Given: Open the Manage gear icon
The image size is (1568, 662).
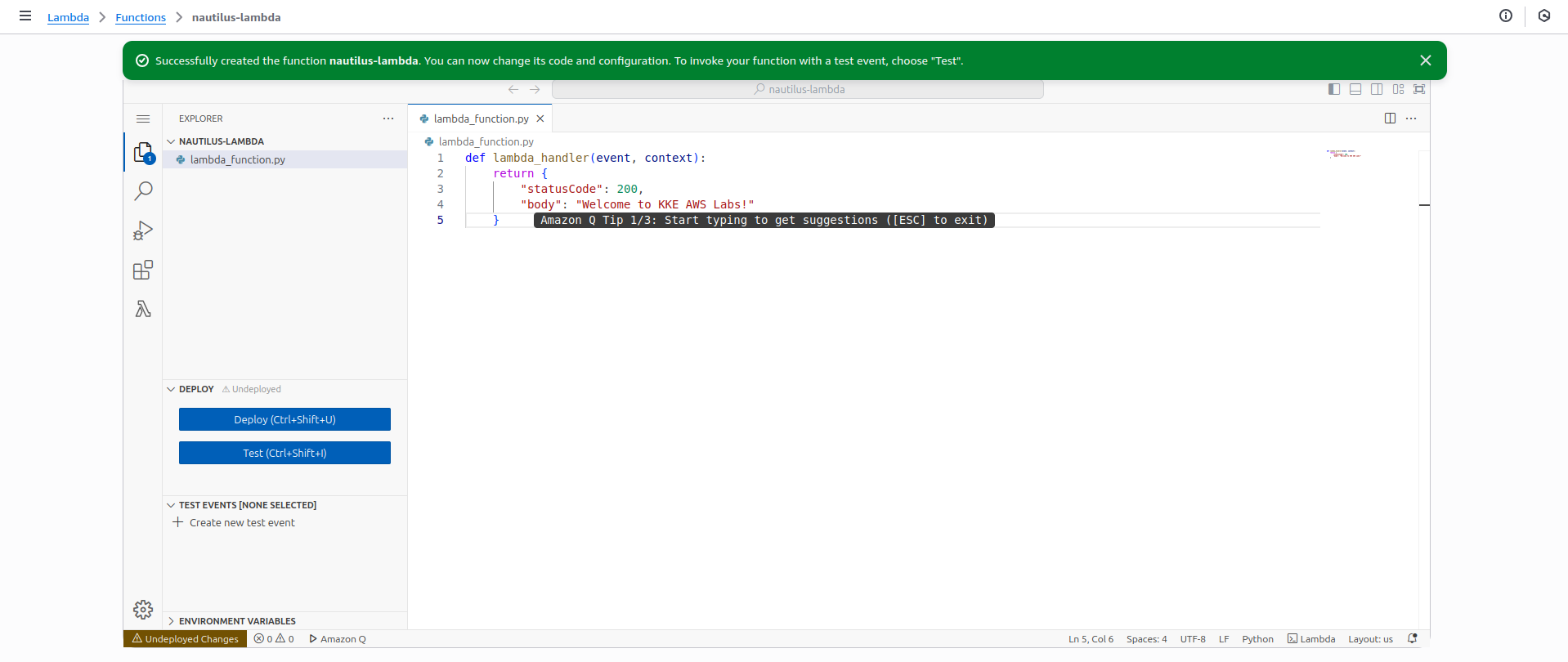Looking at the screenshot, I should pos(143,610).
